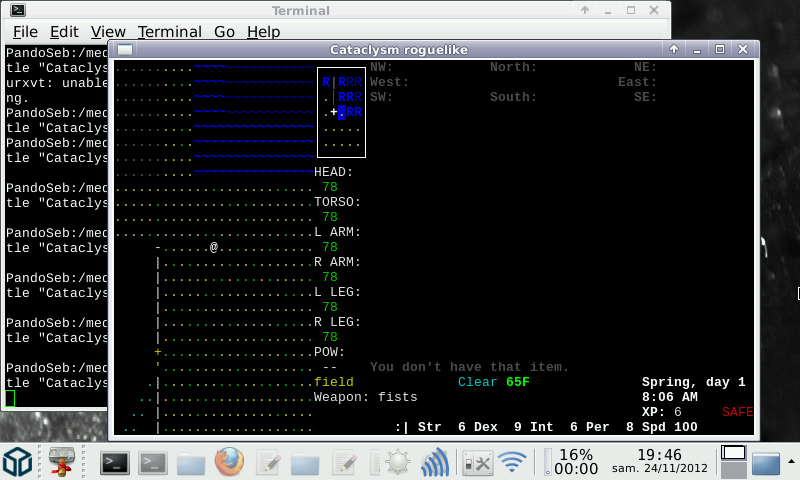Click the sun brightness icon in tray

point(398,462)
